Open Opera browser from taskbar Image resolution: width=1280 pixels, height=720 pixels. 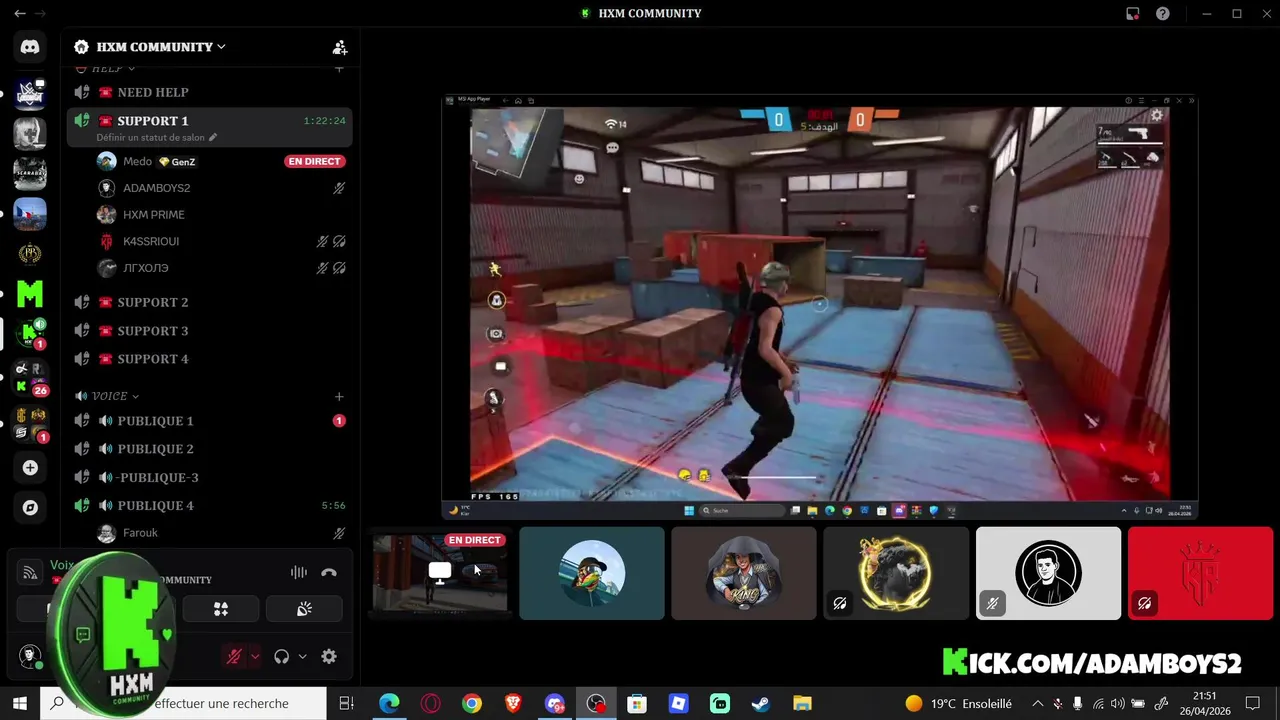click(430, 703)
